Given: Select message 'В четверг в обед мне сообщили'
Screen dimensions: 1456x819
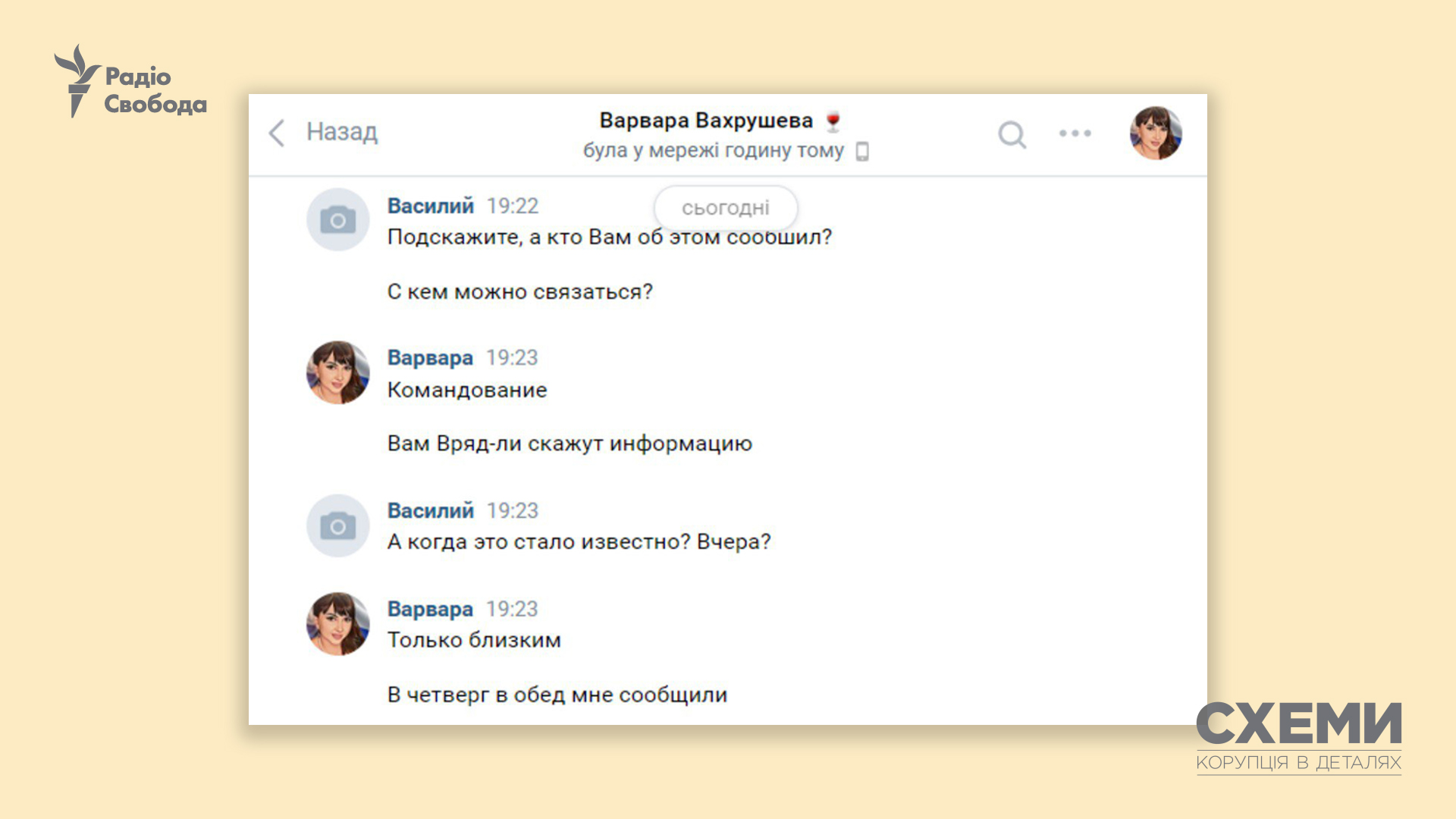Looking at the screenshot, I should (x=557, y=695).
